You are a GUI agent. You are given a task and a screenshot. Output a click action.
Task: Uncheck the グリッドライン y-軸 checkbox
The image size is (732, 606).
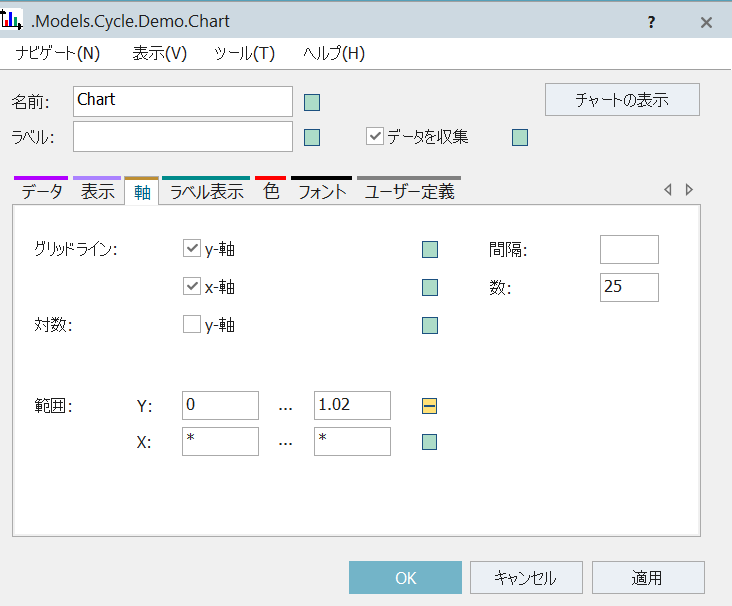click(x=191, y=248)
